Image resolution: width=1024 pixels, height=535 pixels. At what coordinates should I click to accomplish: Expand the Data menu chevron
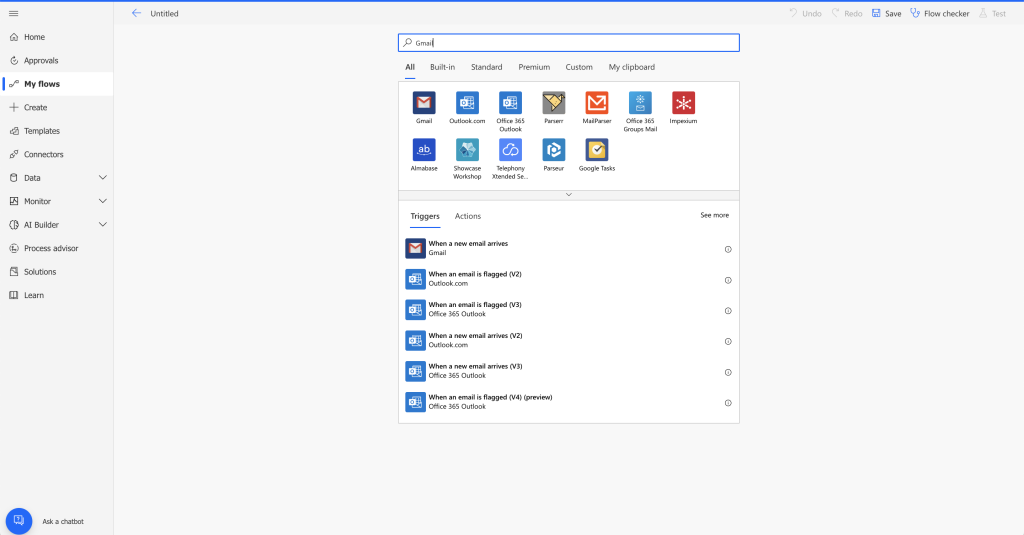(x=103, y=178)
